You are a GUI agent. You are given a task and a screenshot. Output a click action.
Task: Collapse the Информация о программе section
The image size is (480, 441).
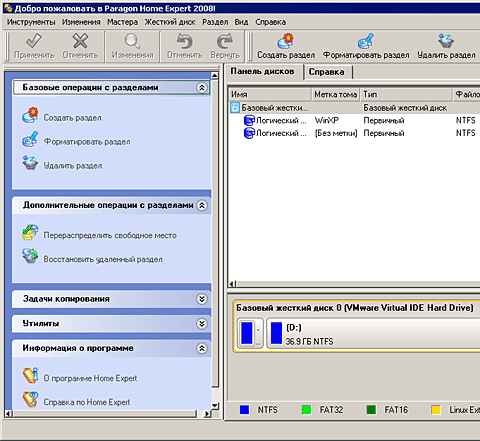tap(202, 349)
